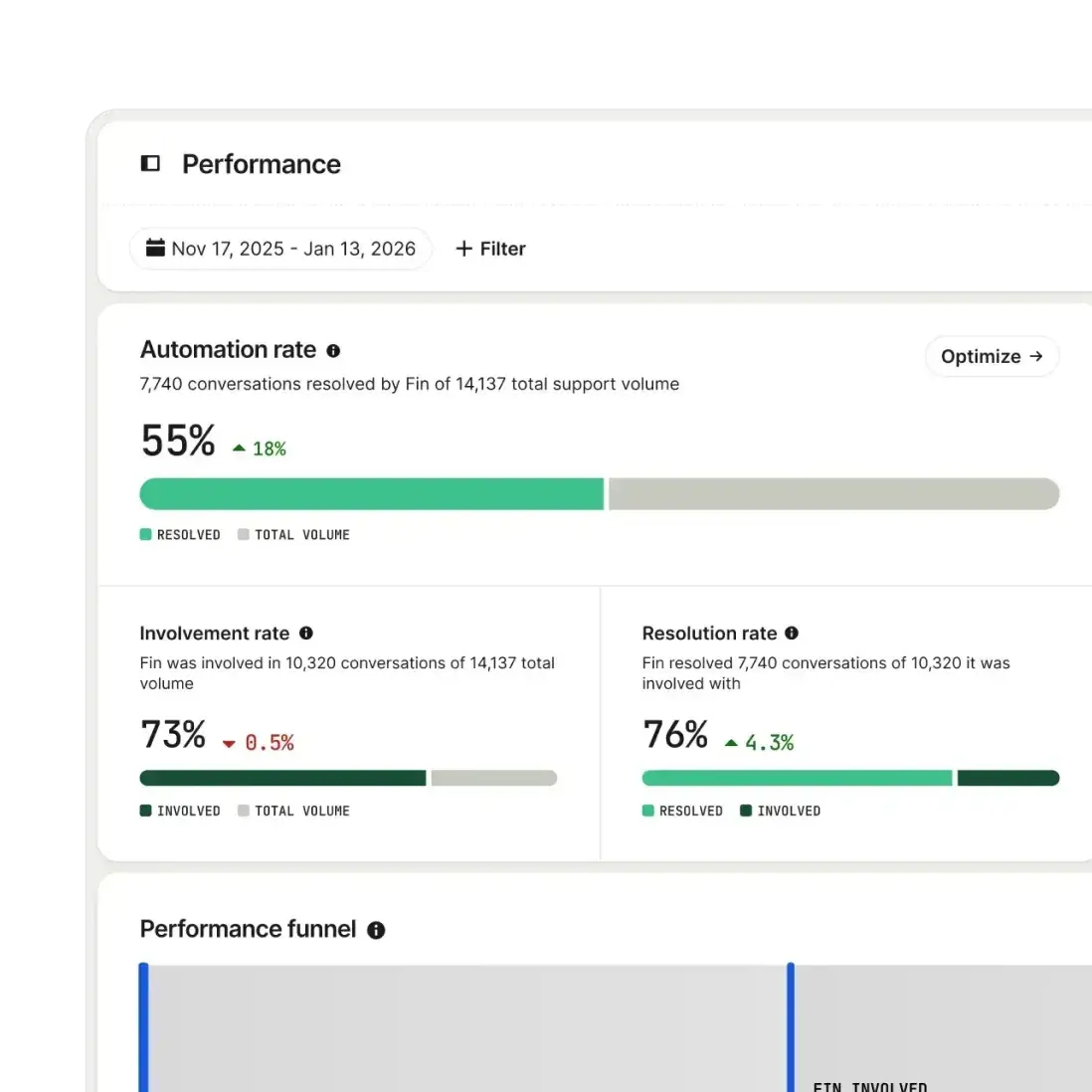Click the plus icon next to Filter
This screenshot has width=1092, height=1092.
click(463, 249)
